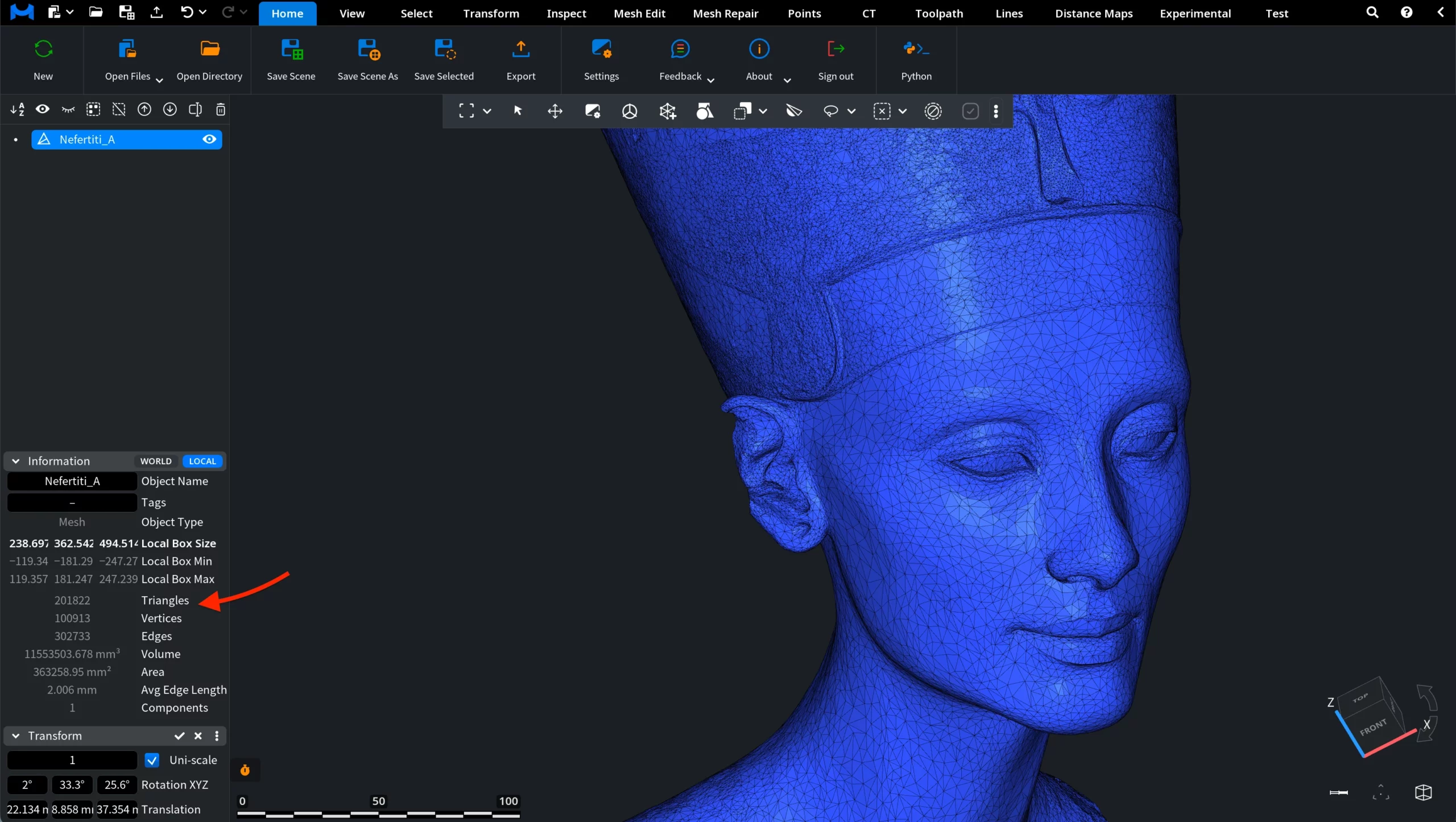Click the hide-all closed-eye icon

click(68, 109)
